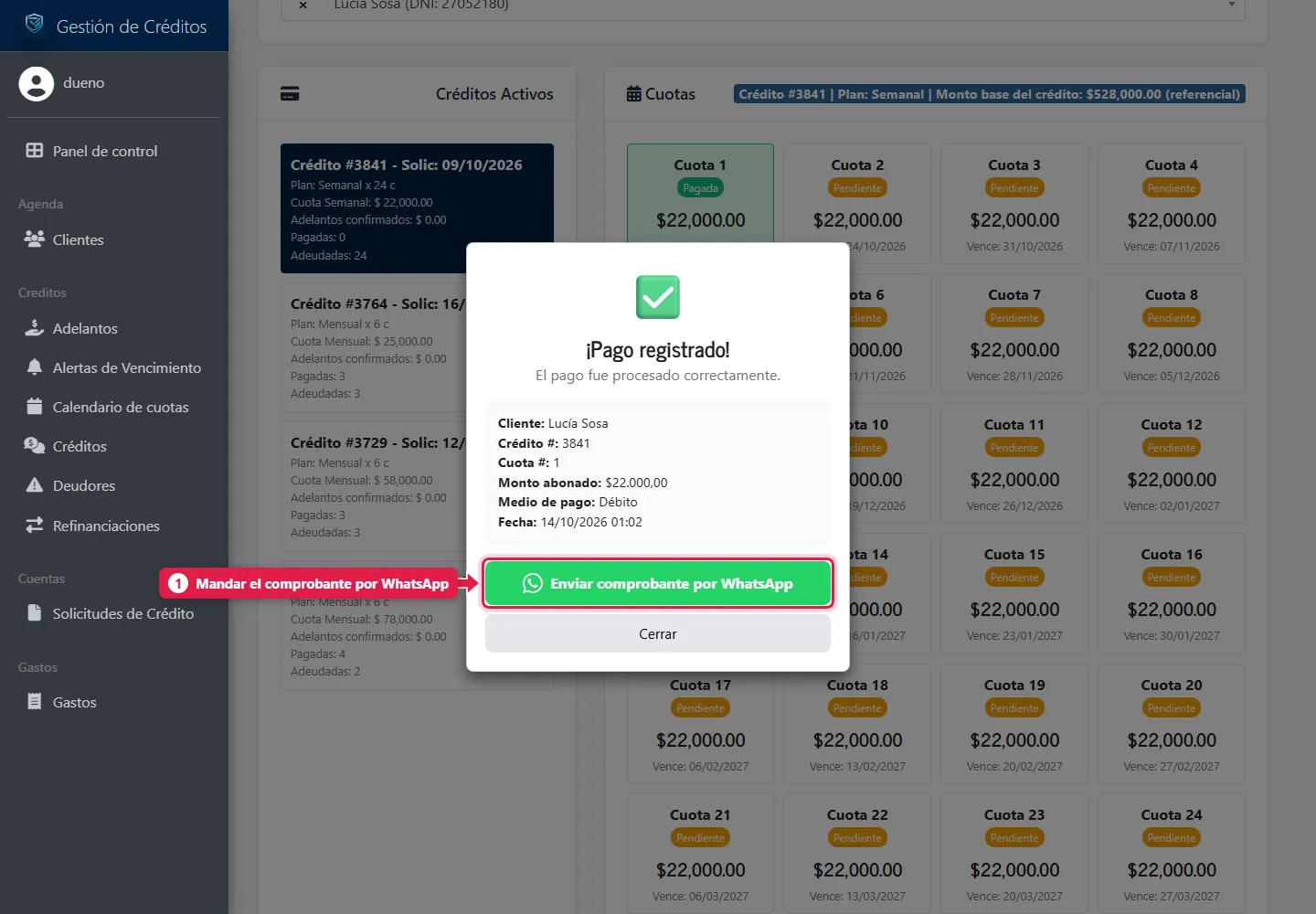Click the Créditos coins icon in sidebar

click(x=35, y=445)
